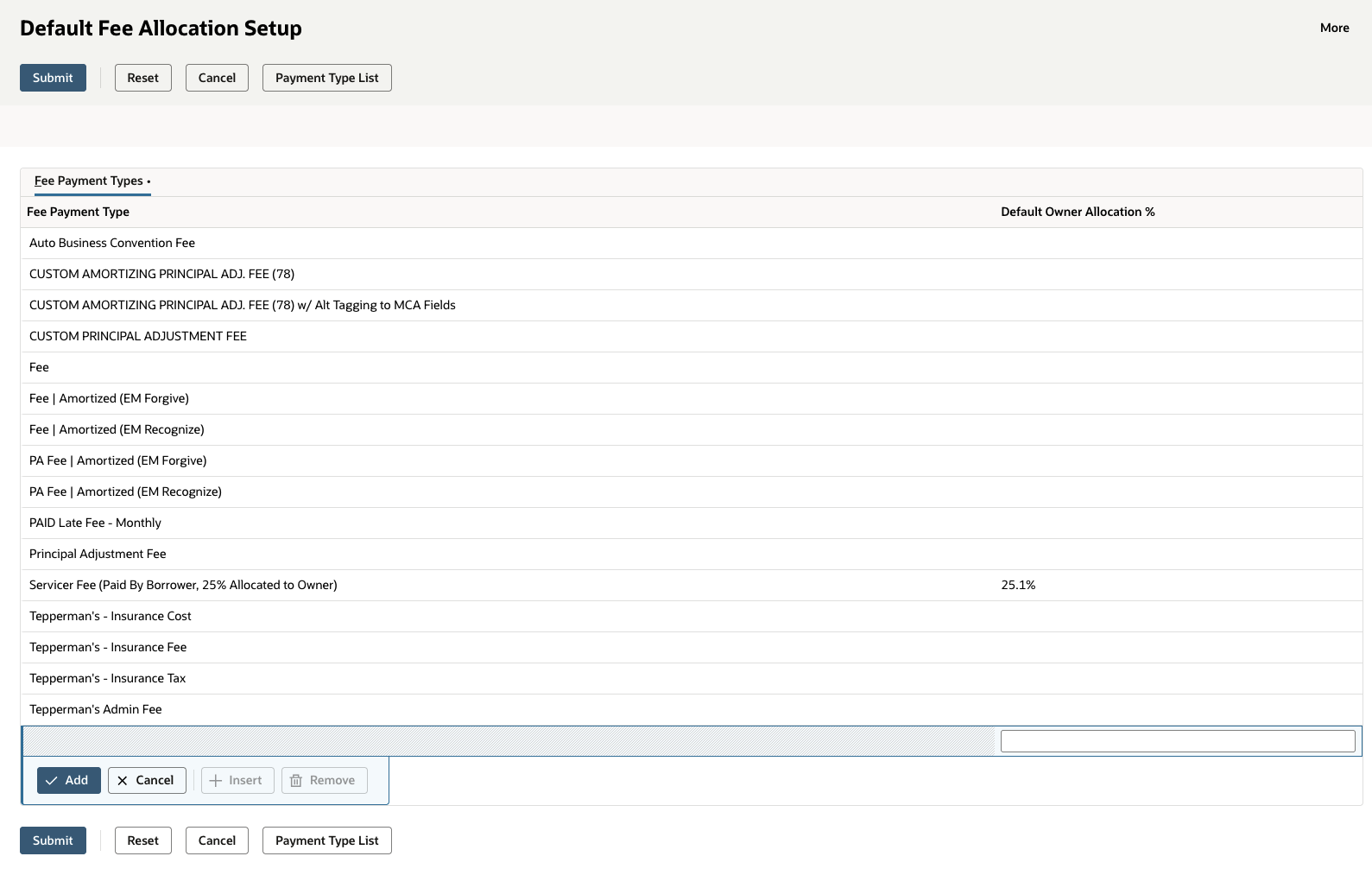Select PA Fee | Amortized (EM Recognize) row
This screenshot has height=888, width=1372.
point(691,492)
